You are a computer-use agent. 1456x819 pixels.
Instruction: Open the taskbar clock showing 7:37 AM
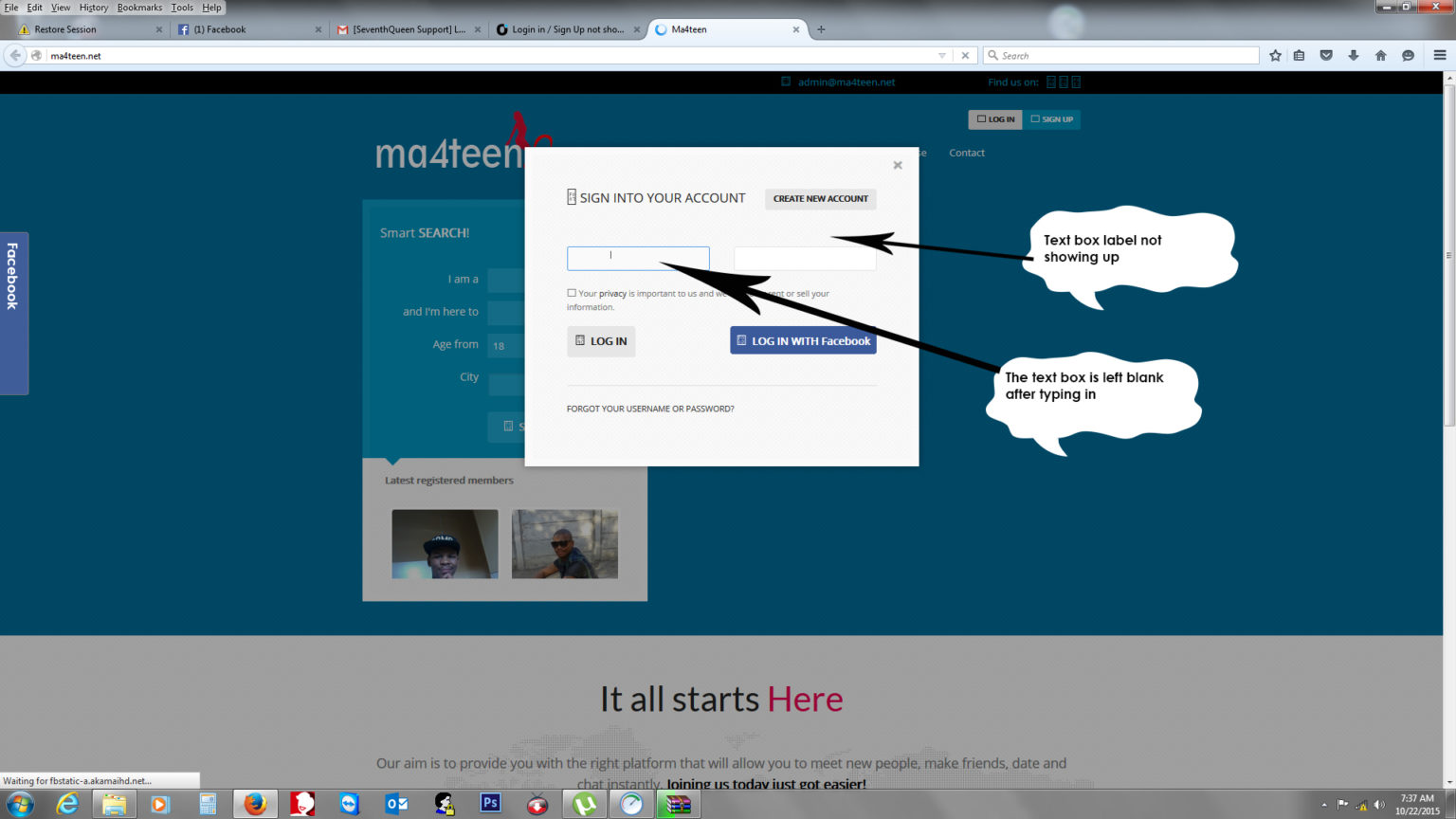pos(1417,805)
